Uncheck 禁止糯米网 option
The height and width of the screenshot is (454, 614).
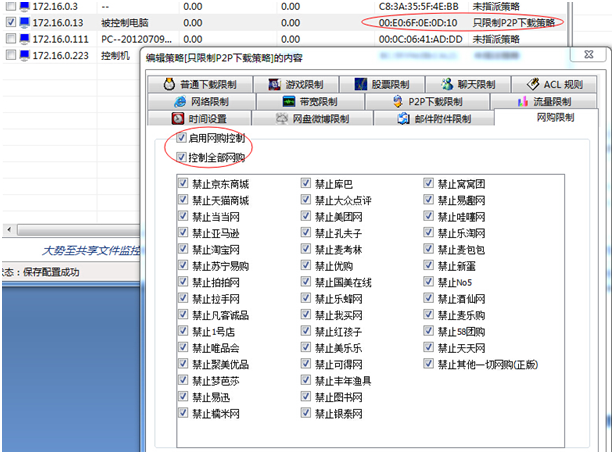pos(183,413)
